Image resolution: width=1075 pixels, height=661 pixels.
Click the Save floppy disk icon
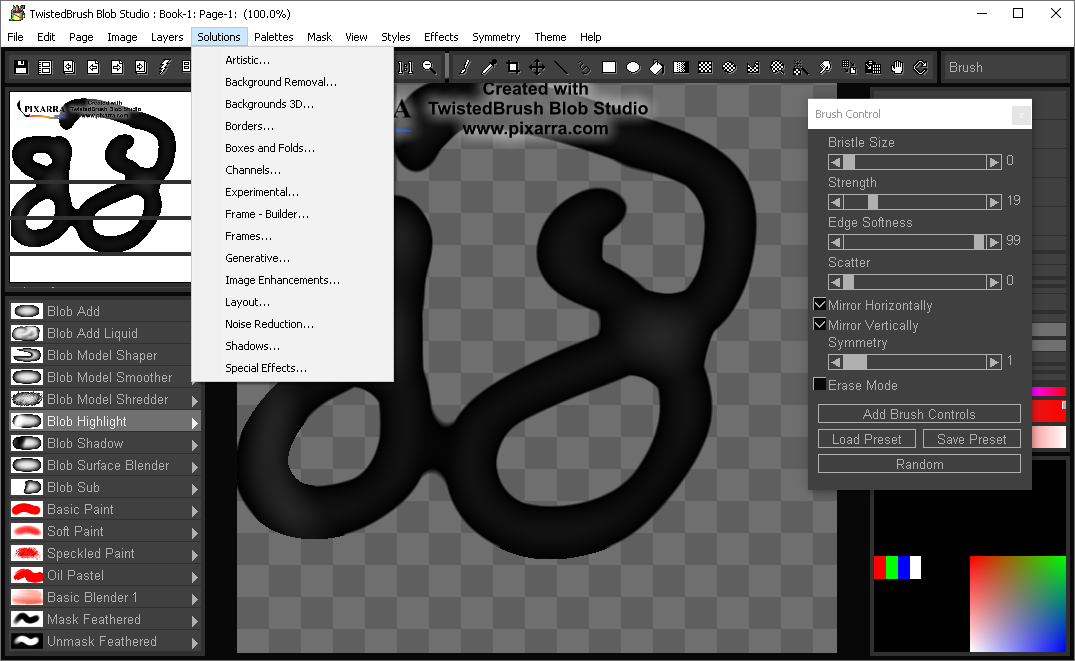(21, 67)
